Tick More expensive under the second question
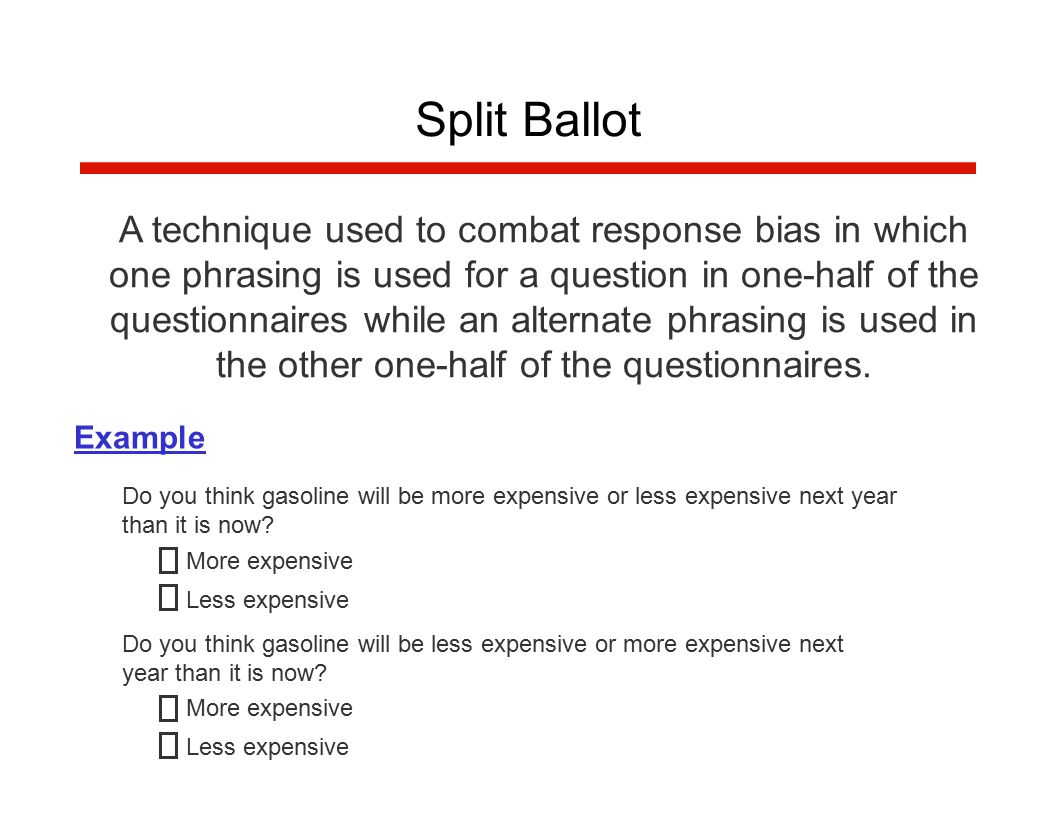 (168, 708)
